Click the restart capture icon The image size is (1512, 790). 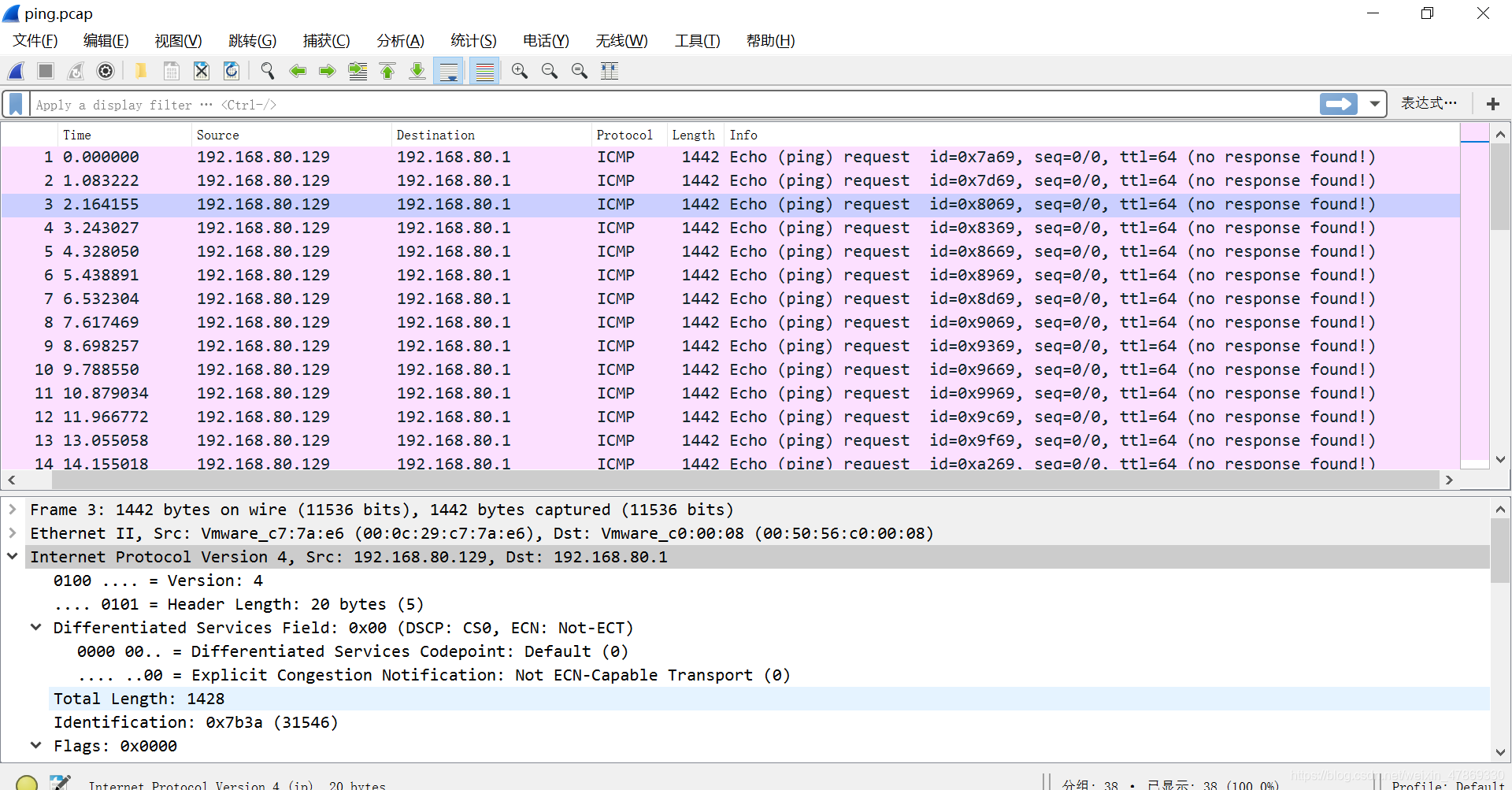[76, 71]
